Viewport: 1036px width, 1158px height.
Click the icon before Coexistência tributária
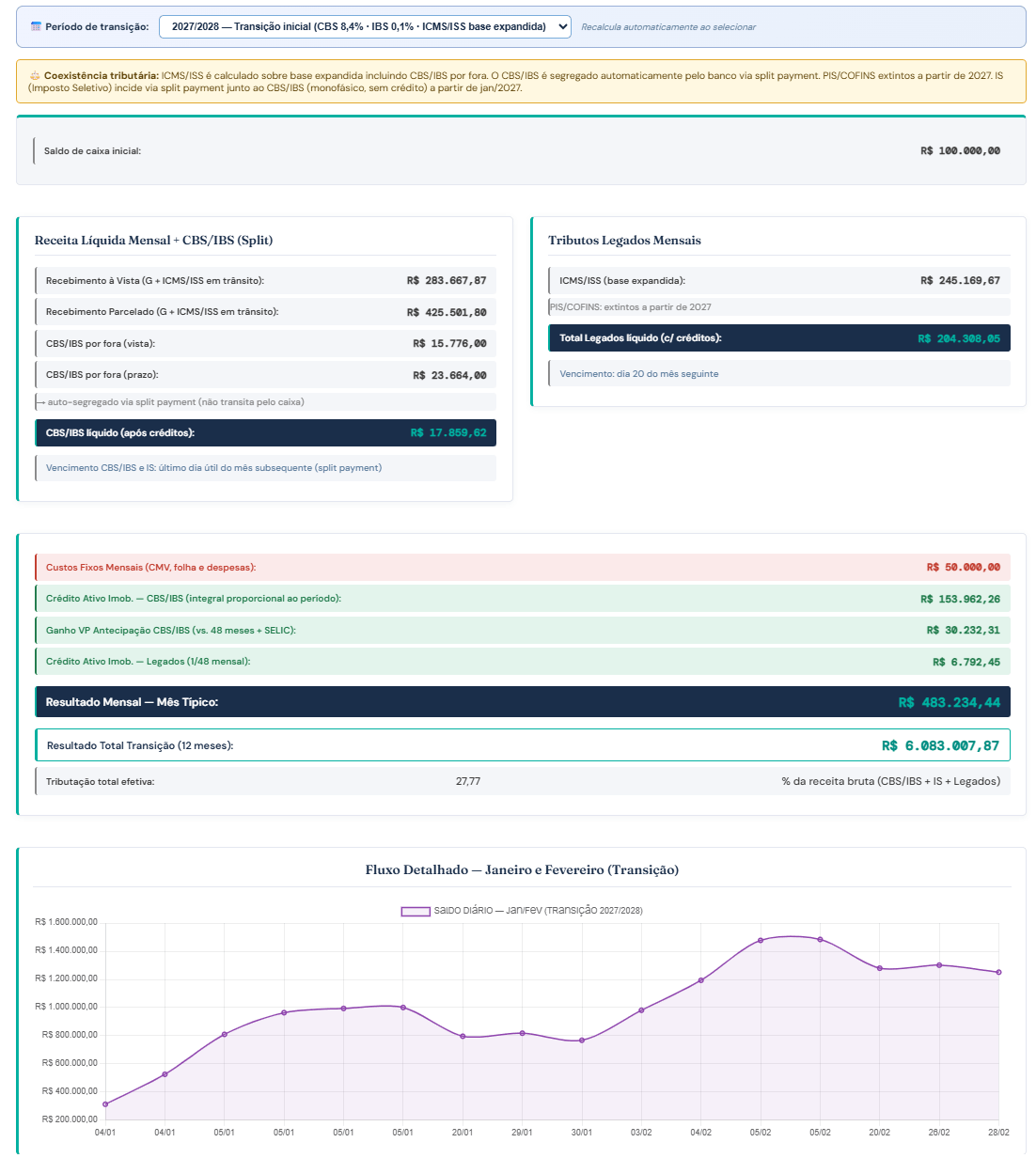pyautogui.click(x=35, y=75)
